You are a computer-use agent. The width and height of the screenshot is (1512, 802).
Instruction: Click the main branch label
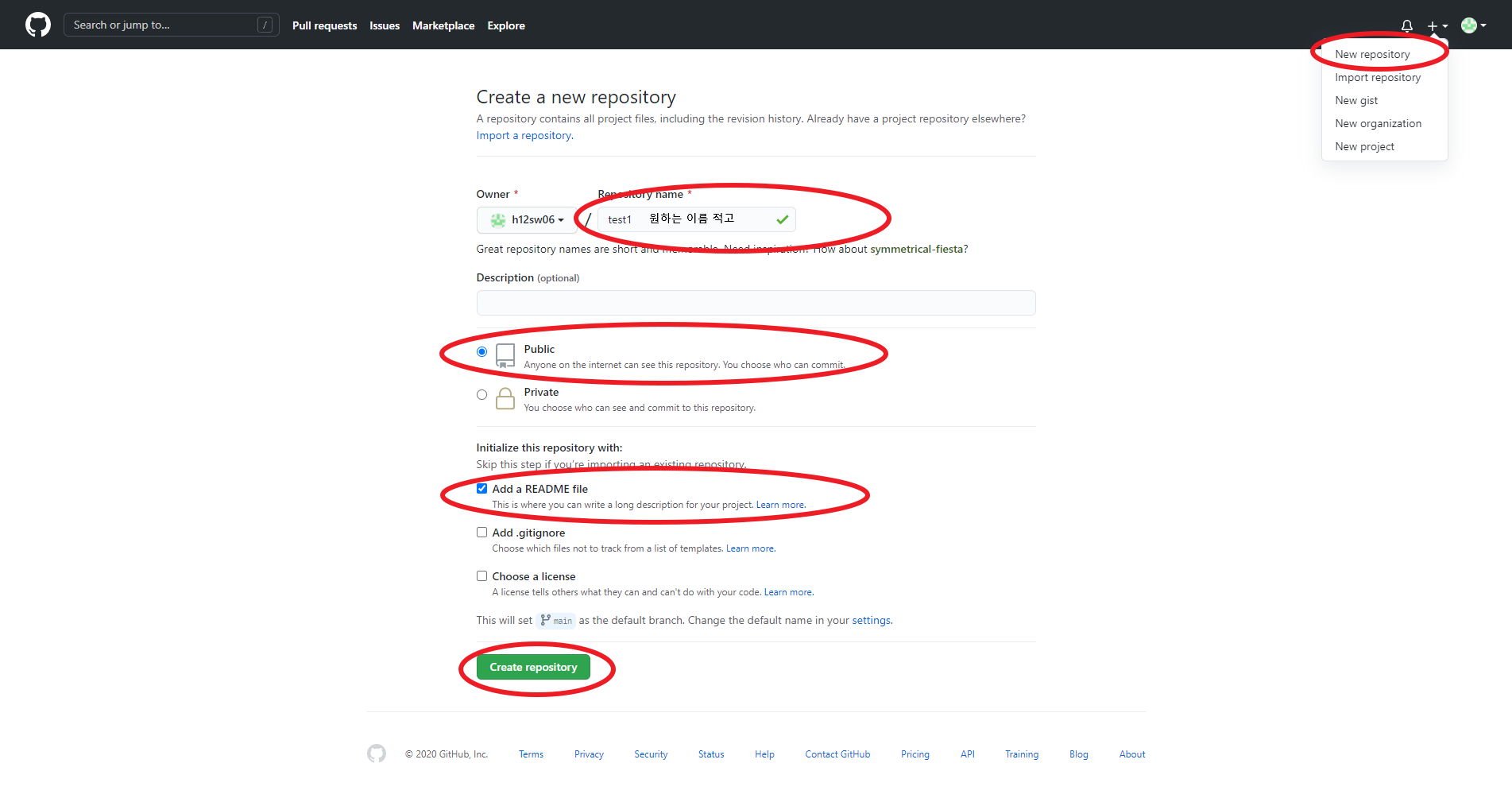pyautogui.click(x=556, y=621)
